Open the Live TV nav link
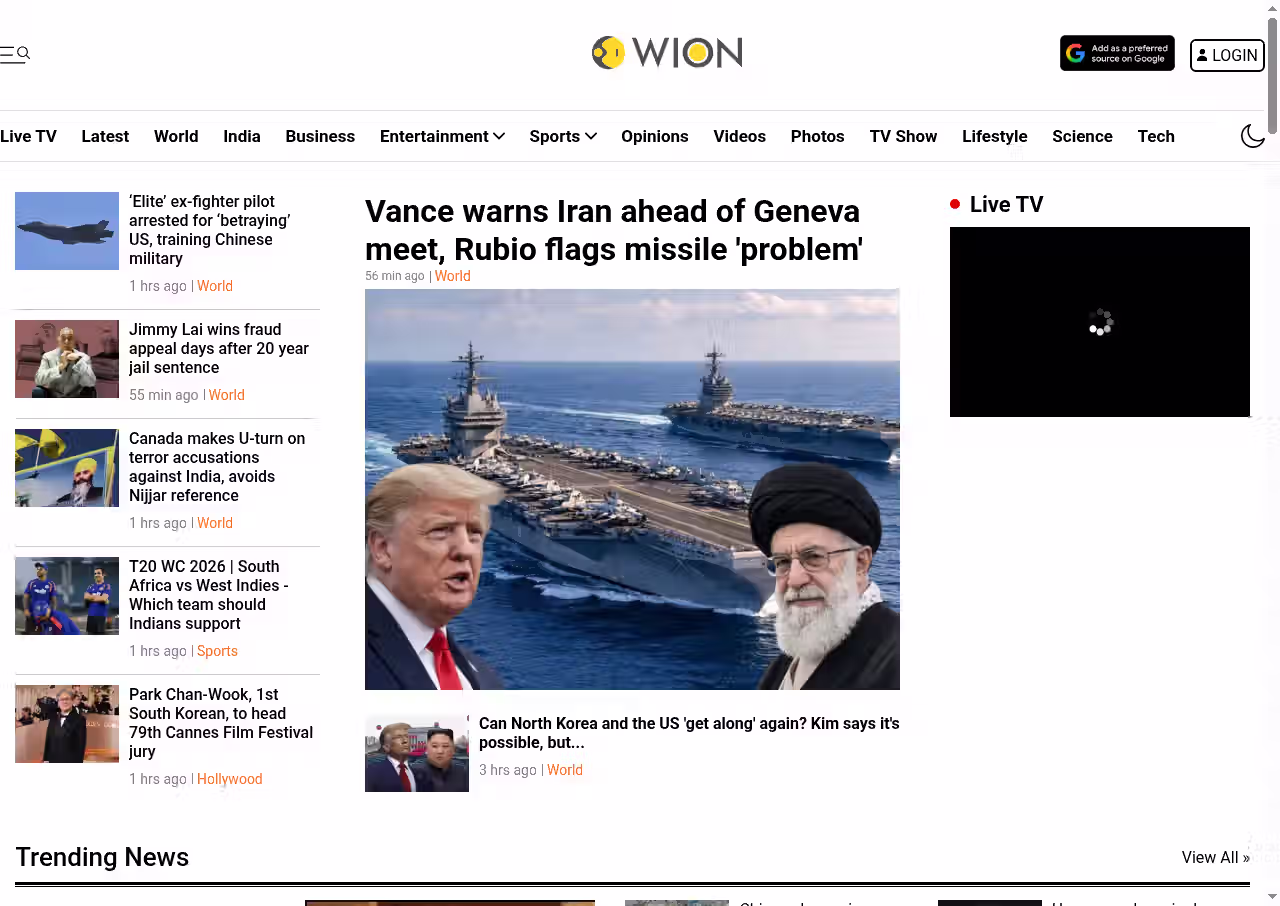The width and height of the screenshot is (1280, 906). (x=28, y=136)
